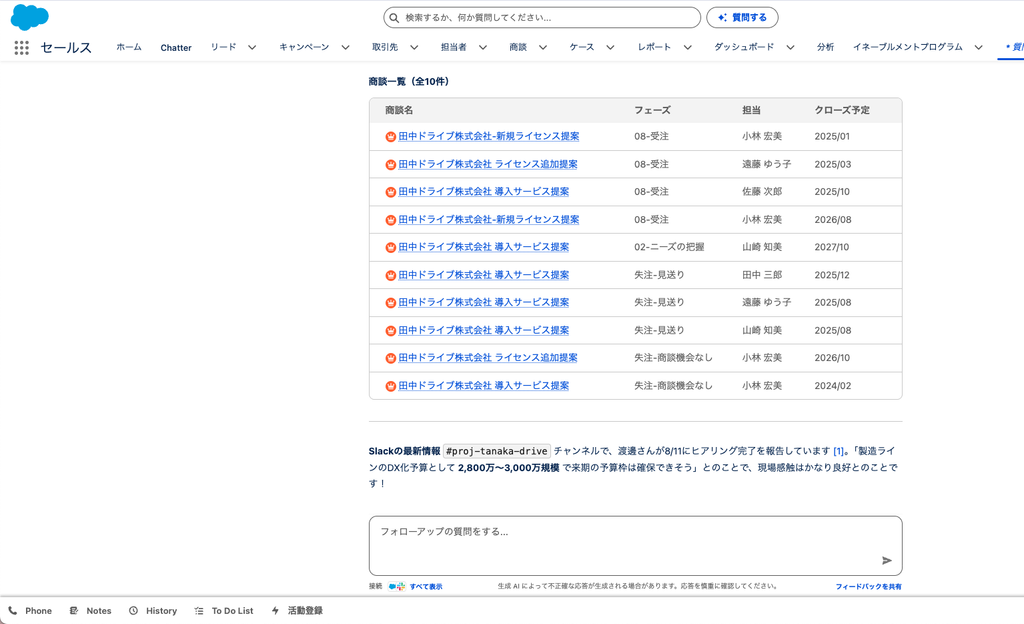Open the 取引先 tab label
Image resolution: width=1024 pixels, height=624 pixels.
pos(385,47)
